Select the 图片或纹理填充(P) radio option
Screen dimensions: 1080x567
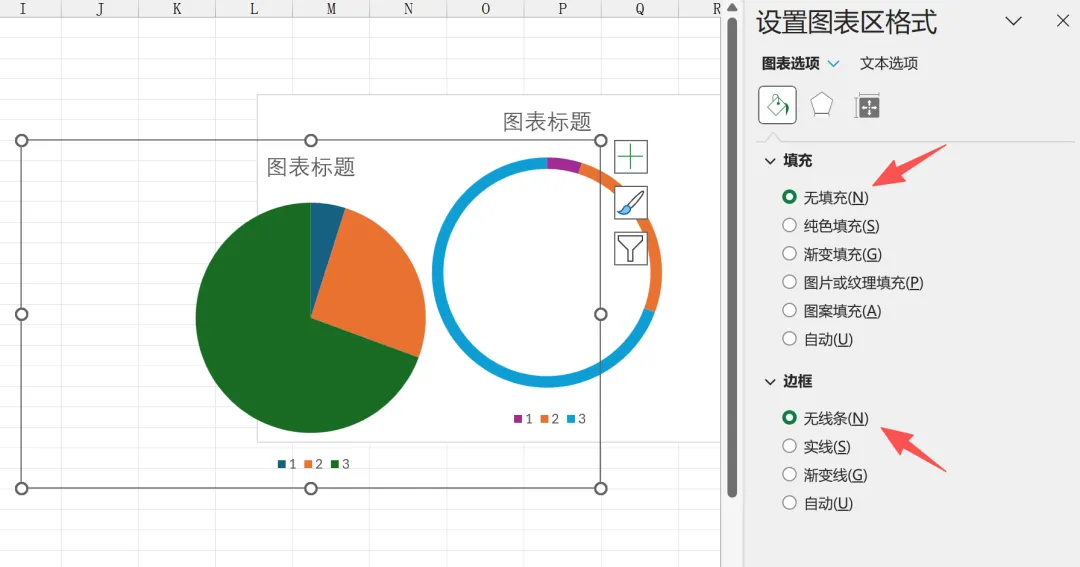[853, 282]
